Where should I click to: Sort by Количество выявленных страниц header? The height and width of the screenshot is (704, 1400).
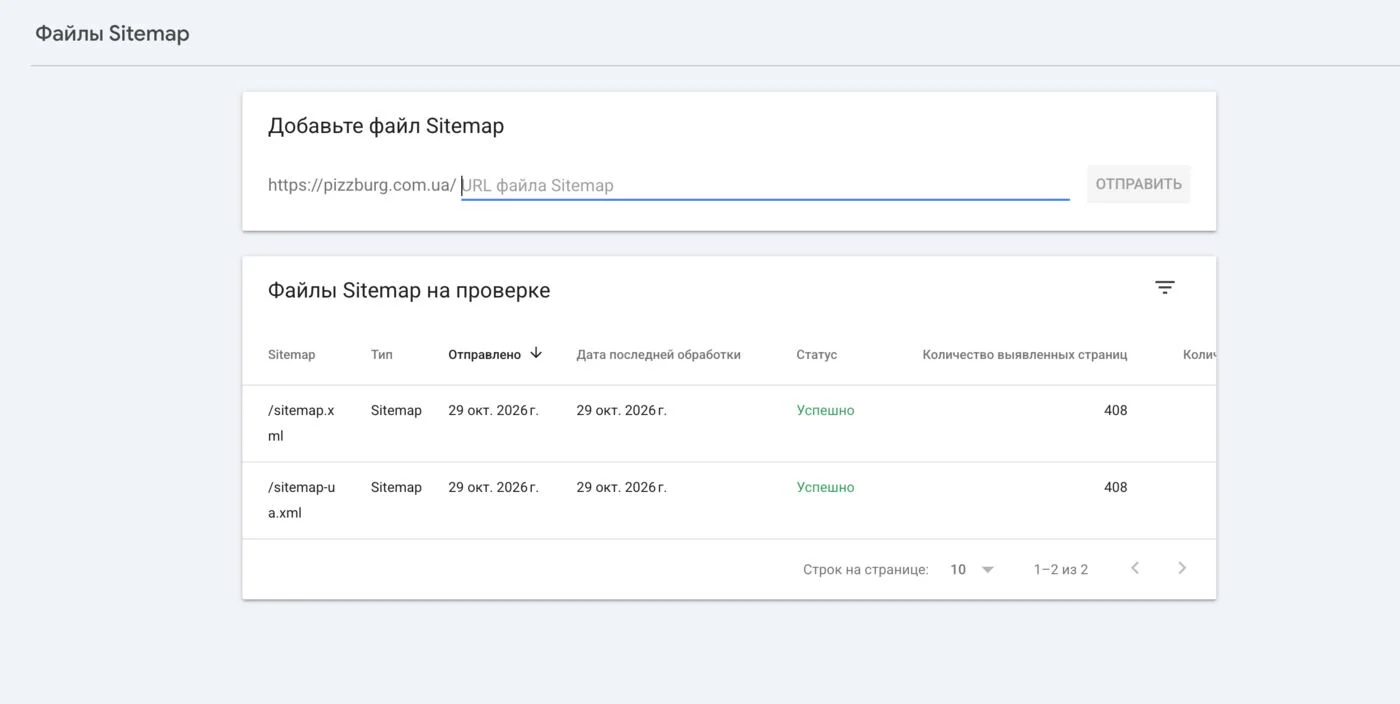1025,355
